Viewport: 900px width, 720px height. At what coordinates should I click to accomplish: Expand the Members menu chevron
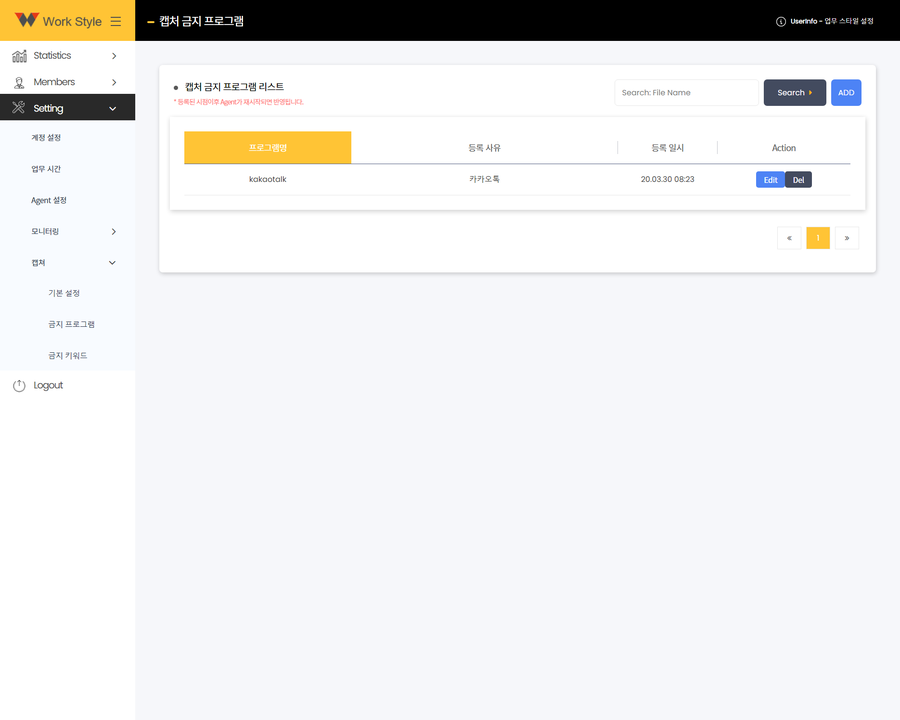(x=114, y=82)
